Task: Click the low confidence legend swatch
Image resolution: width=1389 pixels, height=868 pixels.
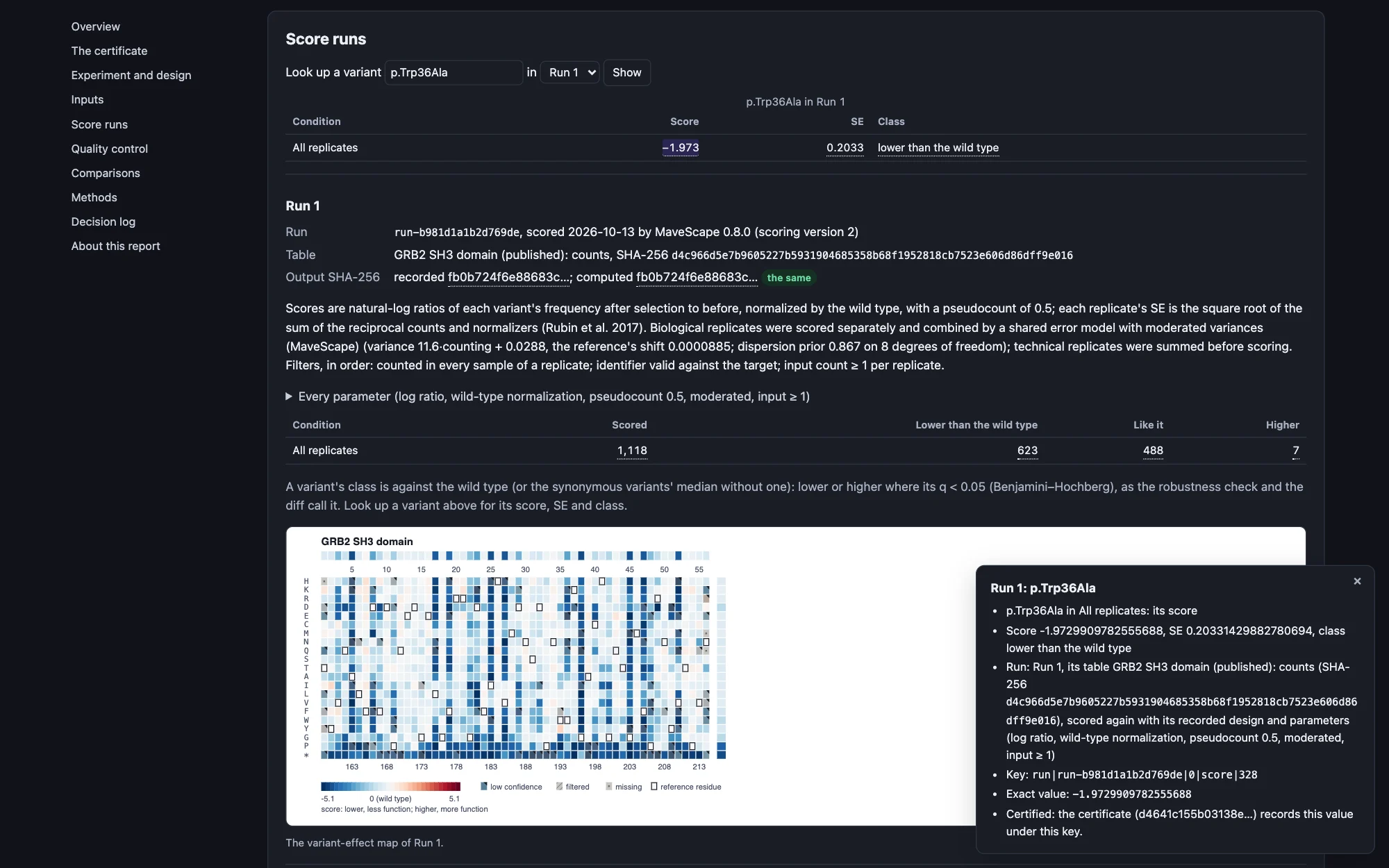Action: point(484,786)
